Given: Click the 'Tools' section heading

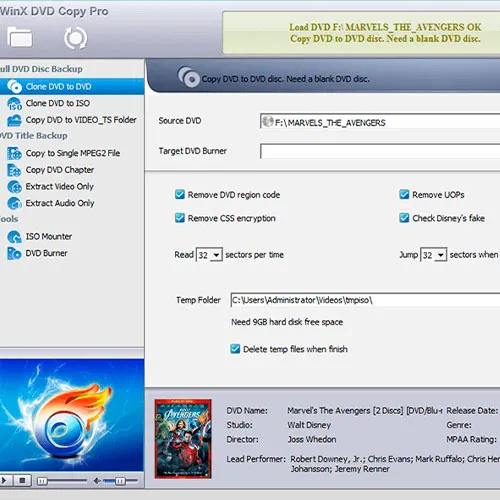Looking at the screenshot, I should coord(9,219).
